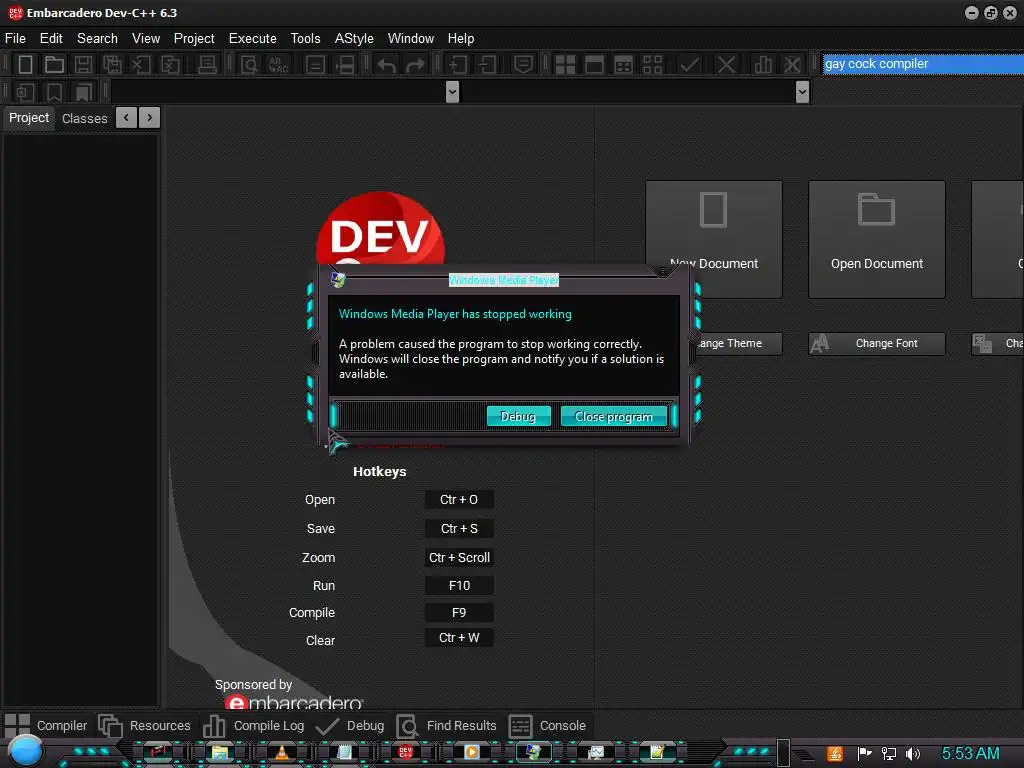Click the Ctr + O hotkey label
Viewport: 1024px width, 768px height.
pyautogui.click(x=458, y=500)
